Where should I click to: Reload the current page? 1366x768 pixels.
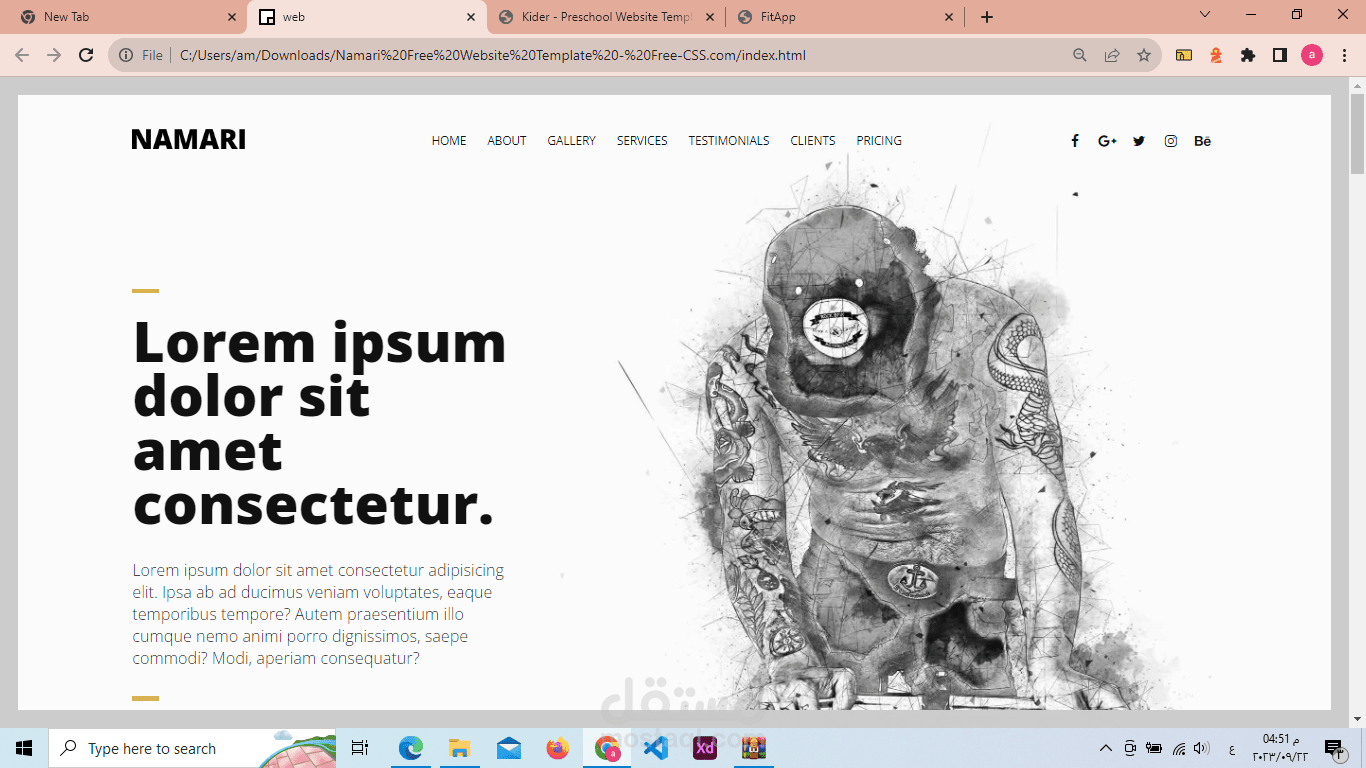[x=86, y=55]
